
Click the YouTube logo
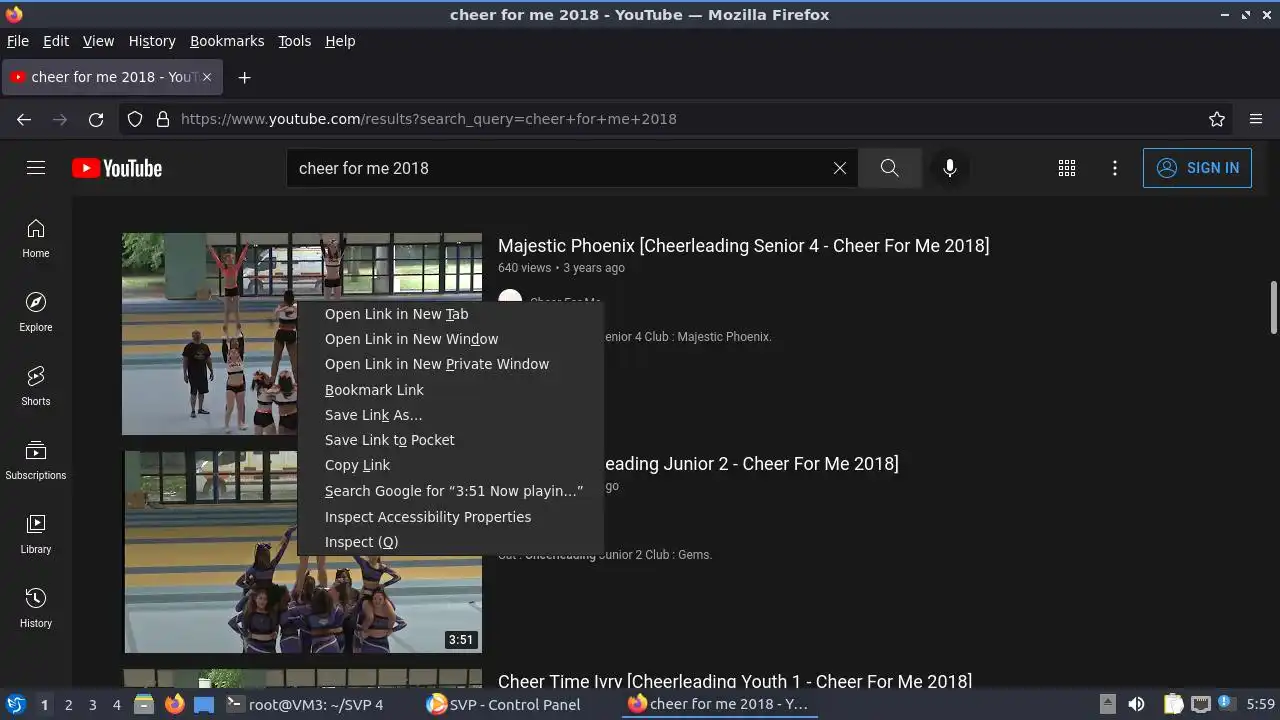[x=117, y=168]
